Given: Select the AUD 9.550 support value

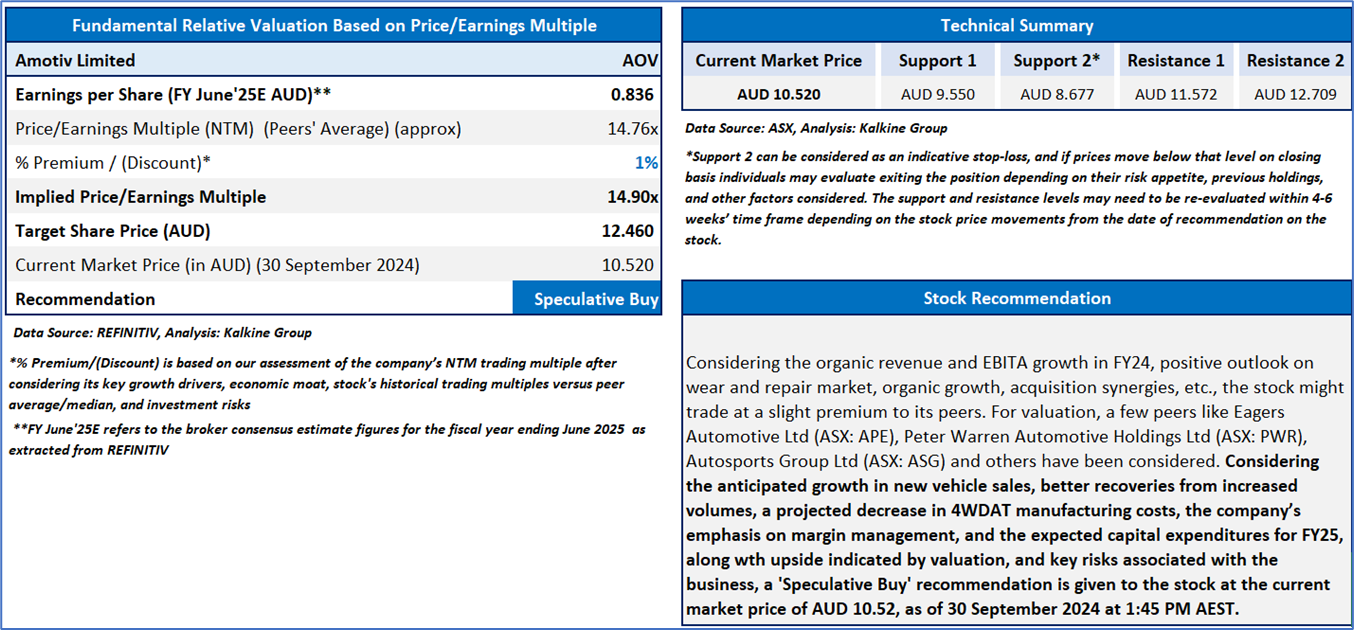Looking at the screenshot, I should [x=937, y=95].
